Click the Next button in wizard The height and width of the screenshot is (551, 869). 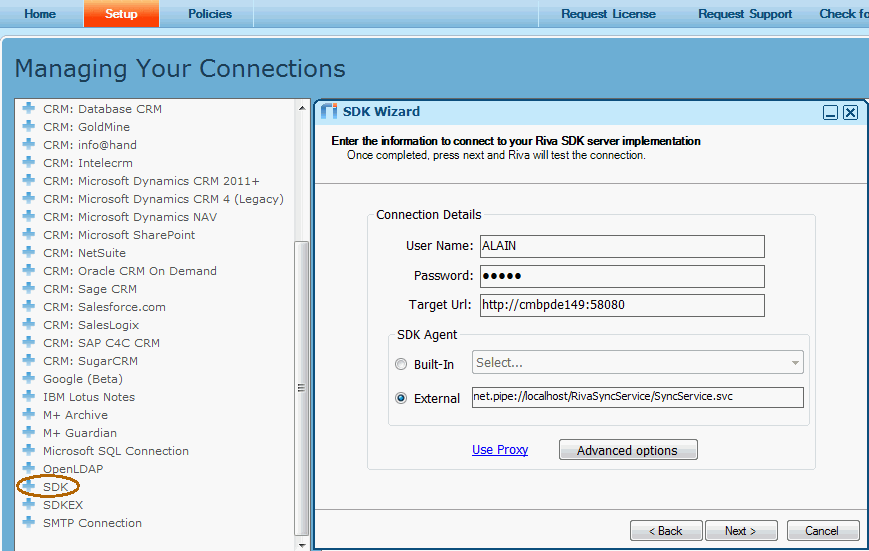point(741,531)
